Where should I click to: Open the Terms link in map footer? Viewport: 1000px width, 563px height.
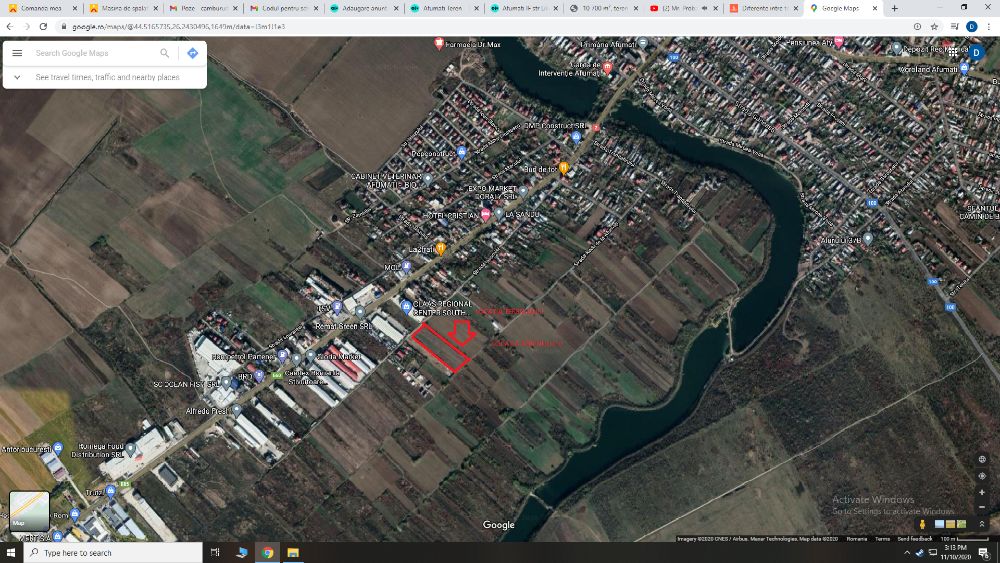point(882,539)
